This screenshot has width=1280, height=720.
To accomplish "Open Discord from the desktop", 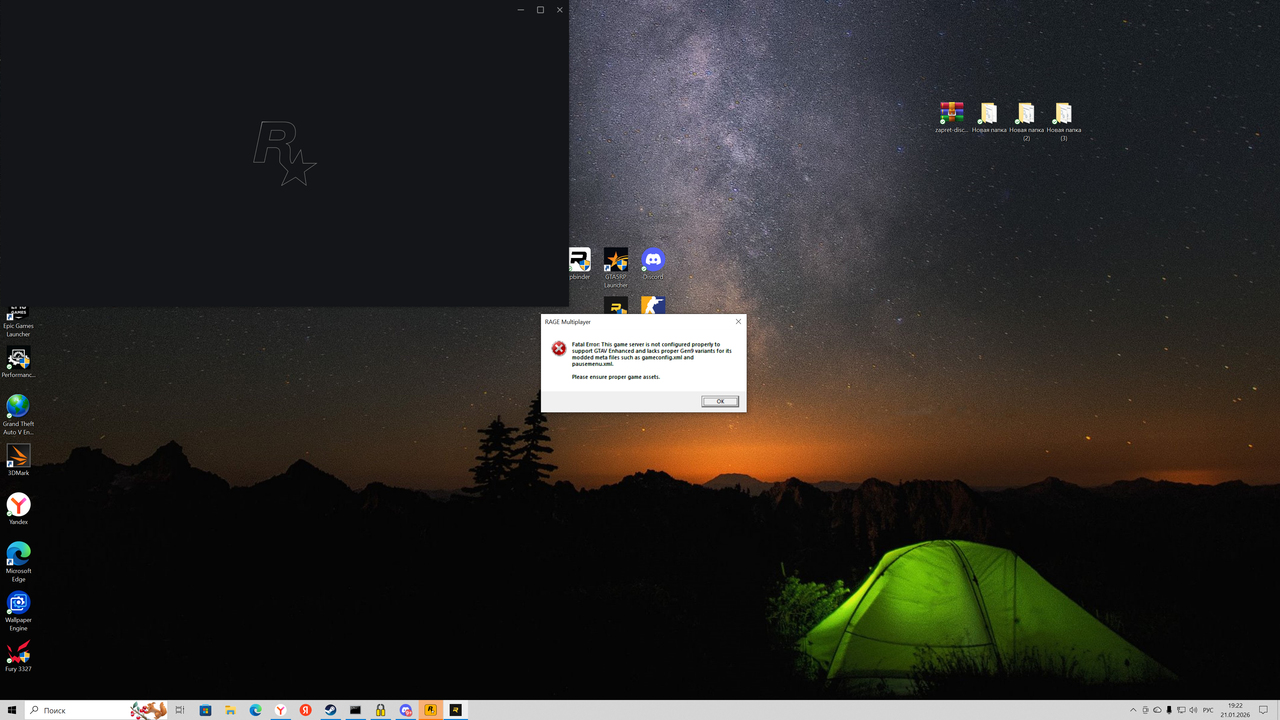I will click(x=652, y=260).
